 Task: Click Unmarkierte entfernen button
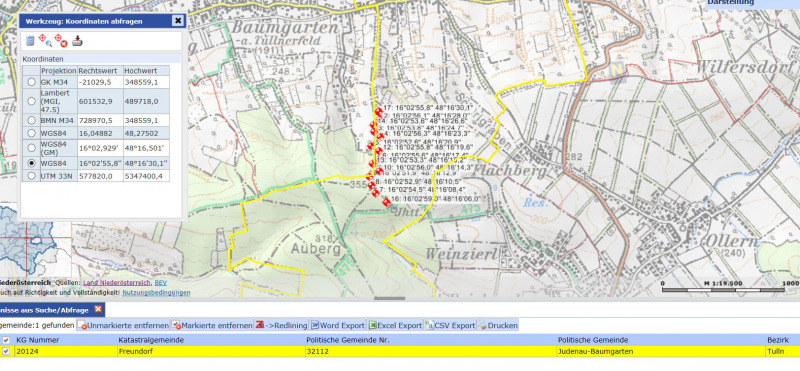pos(123,325)
